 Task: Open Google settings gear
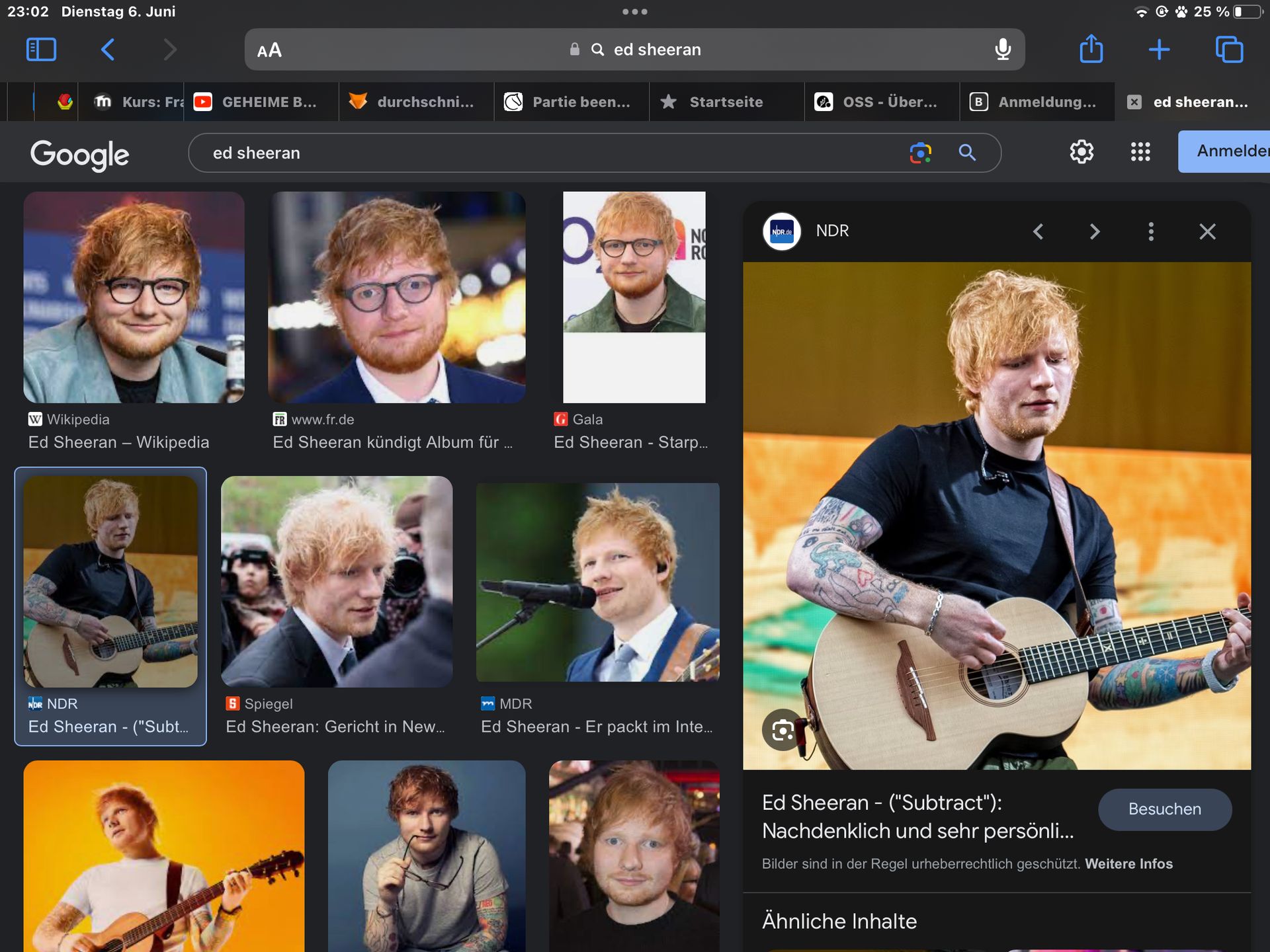click(x=1081, y=152)
